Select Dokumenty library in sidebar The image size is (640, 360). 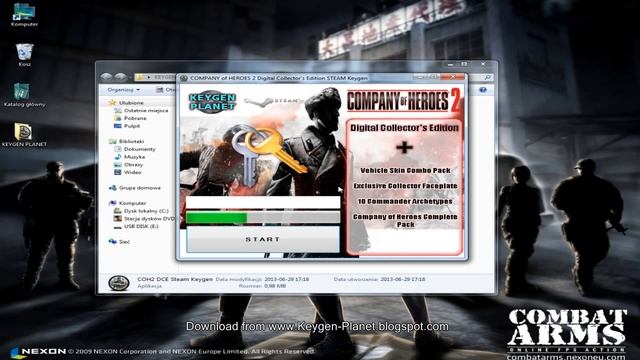(140, 149)
